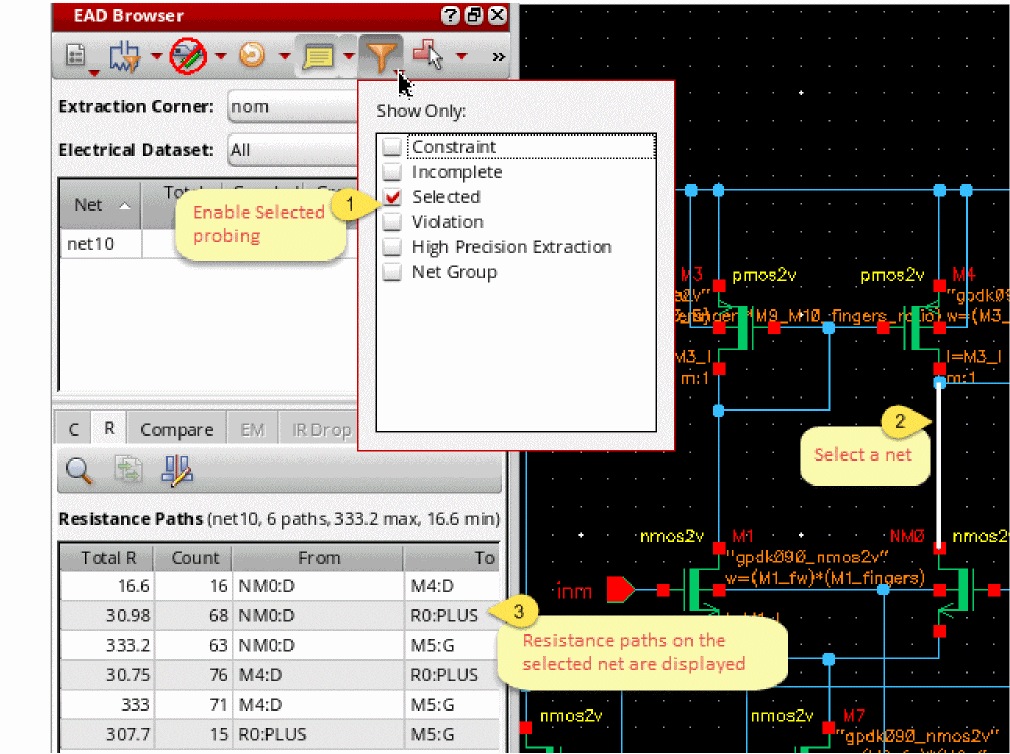Click the magnifying glass search icon
Image resolution: width=1010 pixels, height=754 pixels.
(x=78, y=469)
